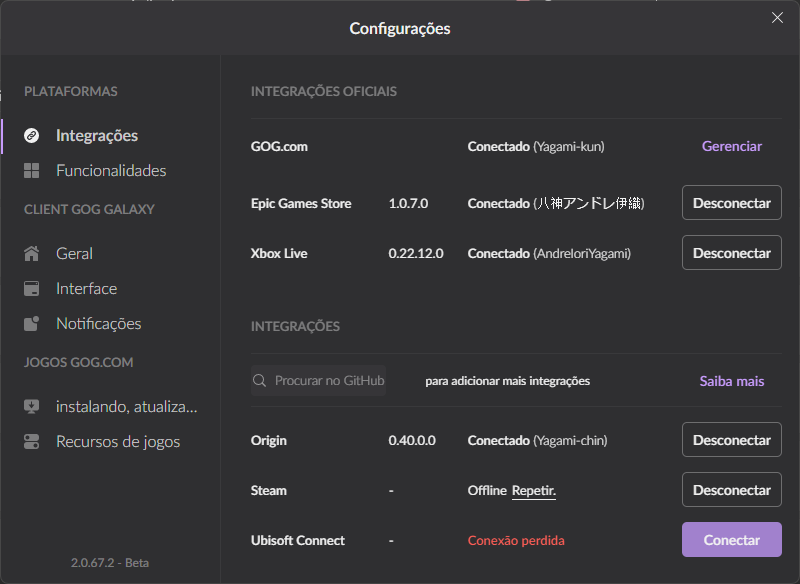This screenshot has width=800, height=584.
Task: Focus the Procurar no GitHub search field
Action: point(318,380)
